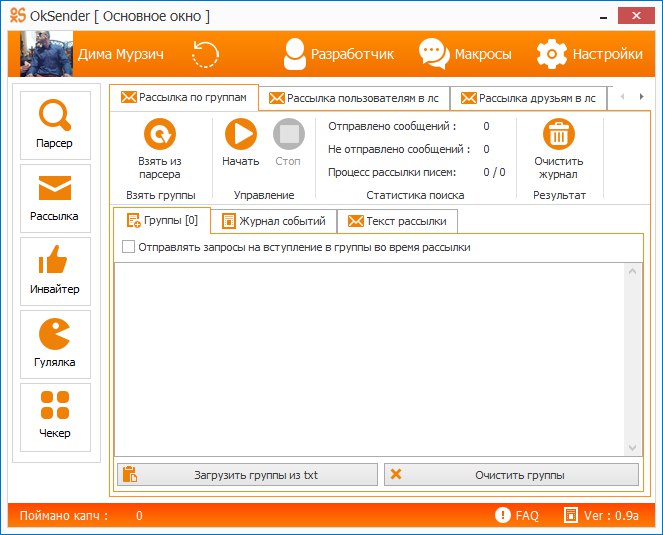Switch to Рассылка по группам tab

(x=184, y=98)
